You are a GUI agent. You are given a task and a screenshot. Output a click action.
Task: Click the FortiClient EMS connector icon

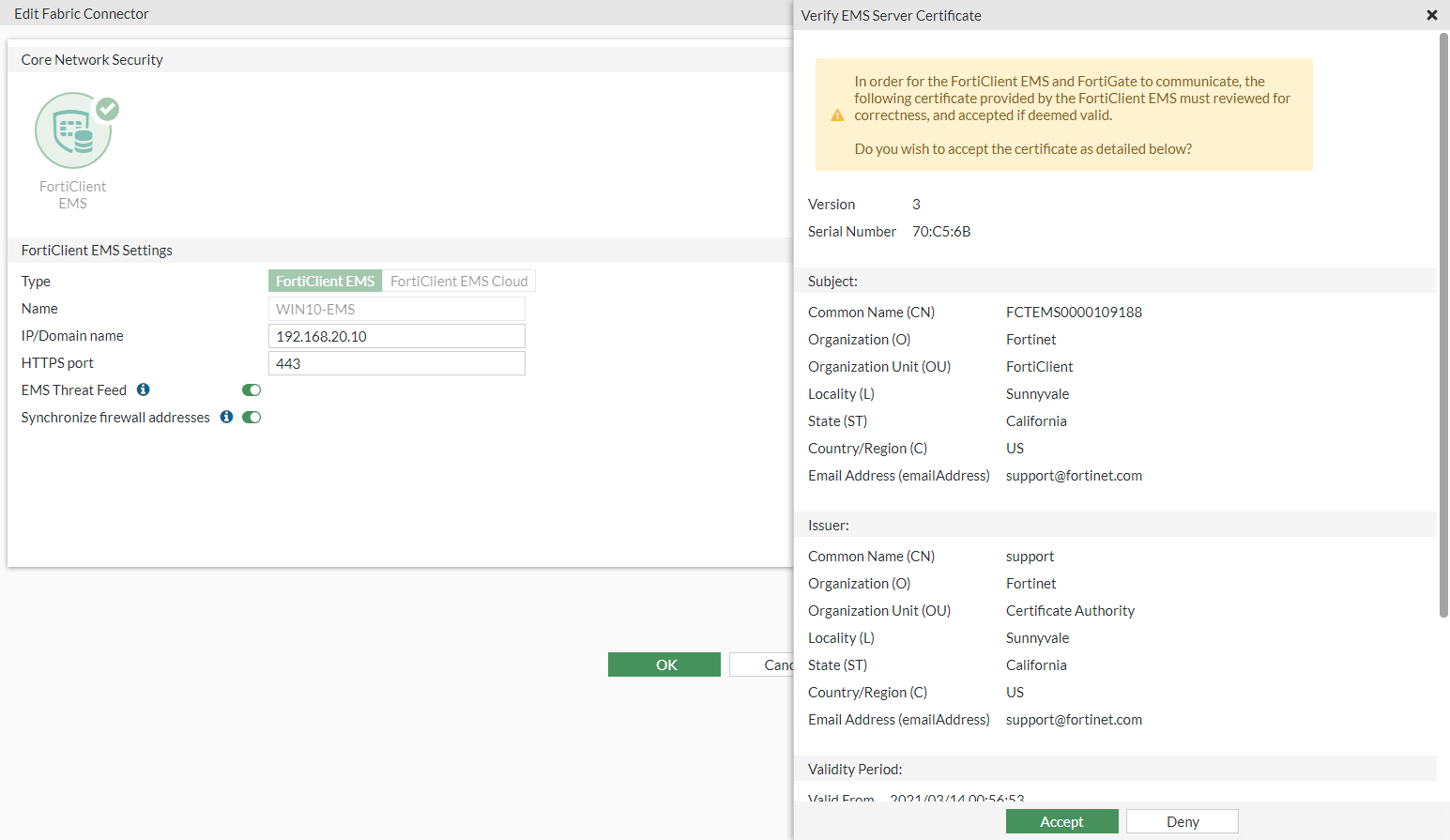pyautogui.click(x=73, y=130)
